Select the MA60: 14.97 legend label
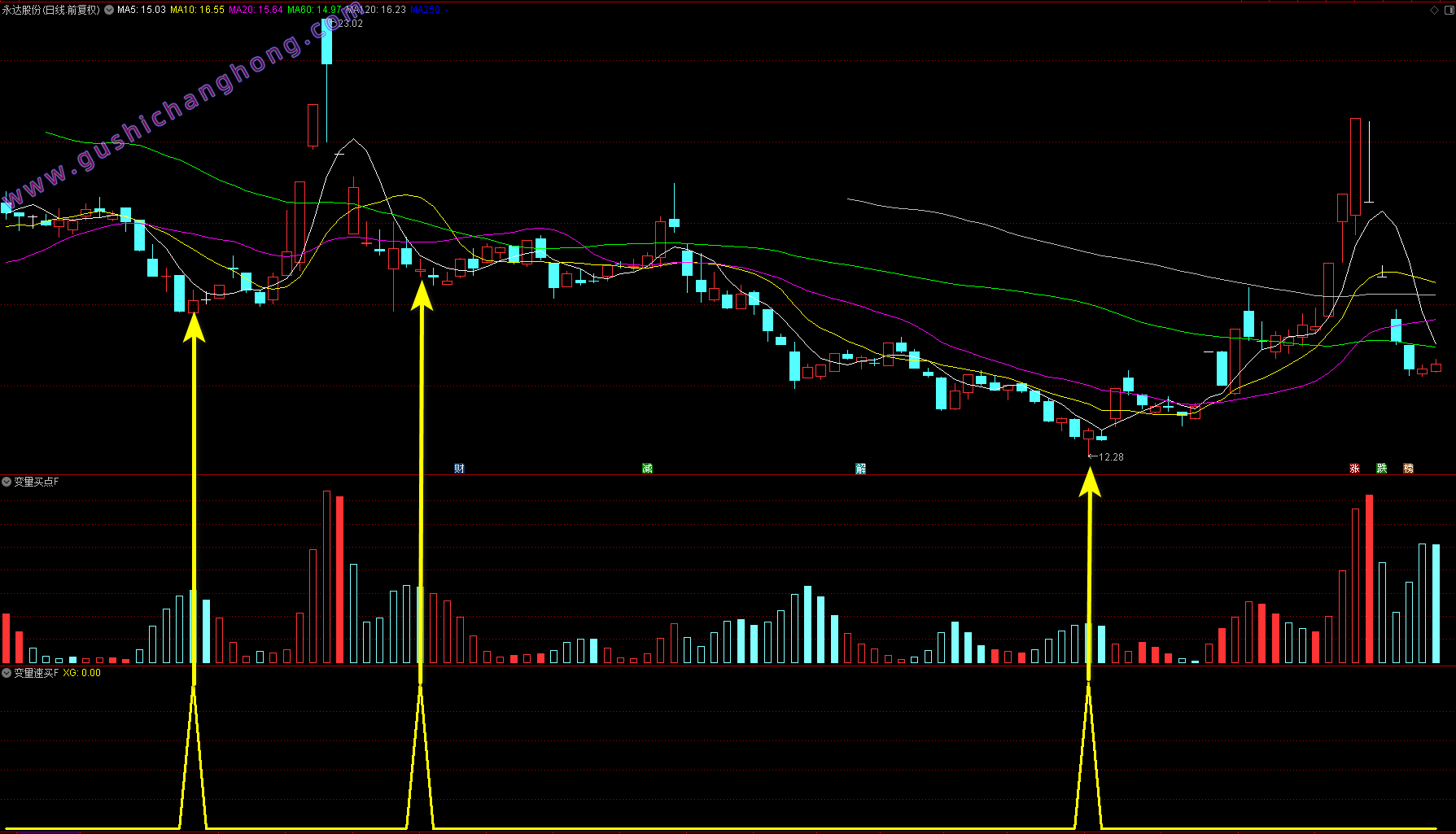This screenshot has width=1456, height=834. (314, 10)
